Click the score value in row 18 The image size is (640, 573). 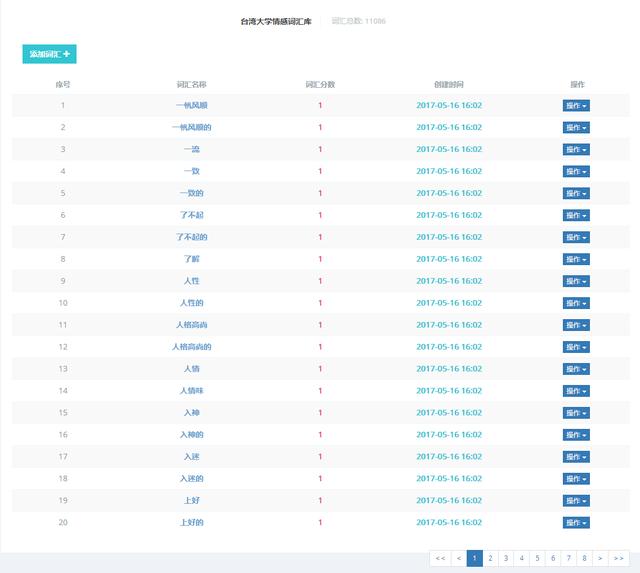[x=320, y=479]
